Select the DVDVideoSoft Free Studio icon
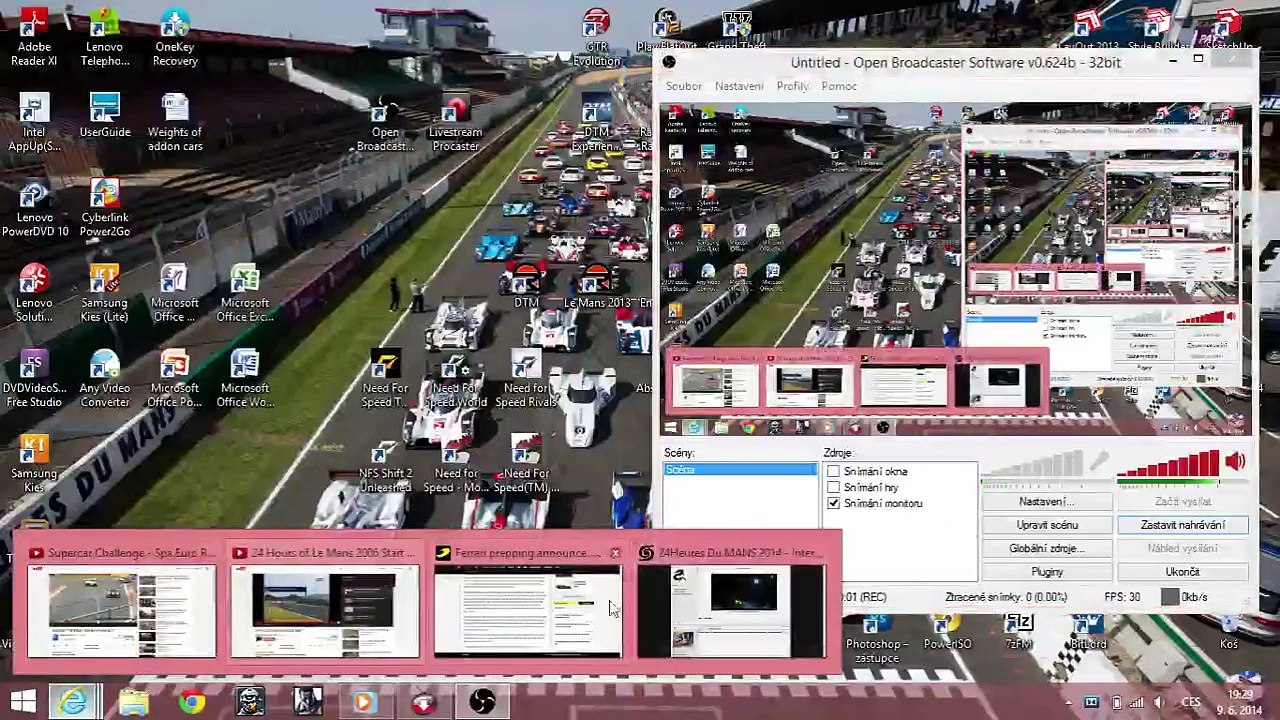Image resolution: width=1280 pixels, height=720 pixels. coord(34,378)
